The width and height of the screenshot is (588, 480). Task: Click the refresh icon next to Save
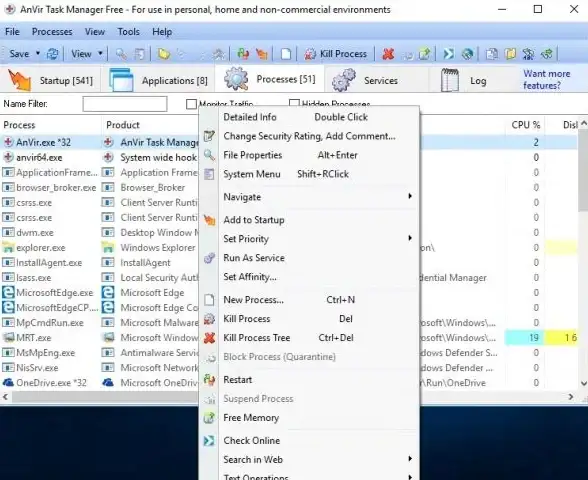pyautogui.click(x=52, y=54)
